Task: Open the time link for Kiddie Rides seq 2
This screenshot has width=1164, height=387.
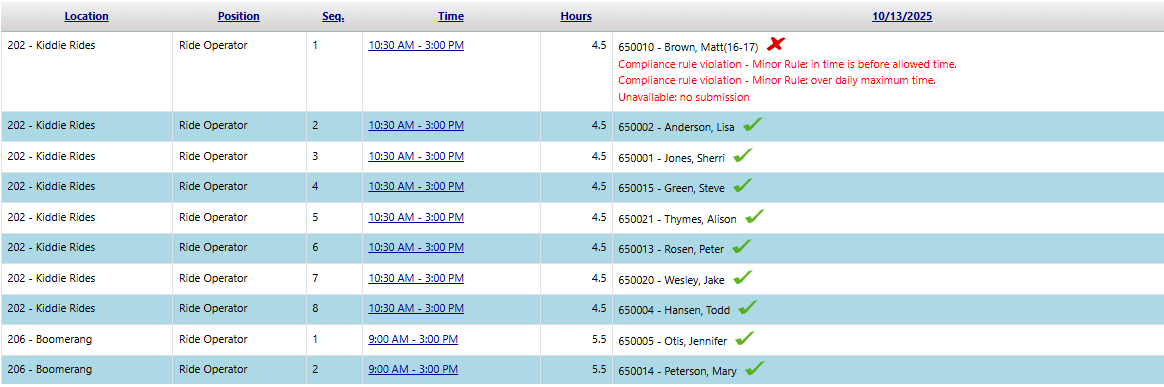Action: [x=416, y=126]
